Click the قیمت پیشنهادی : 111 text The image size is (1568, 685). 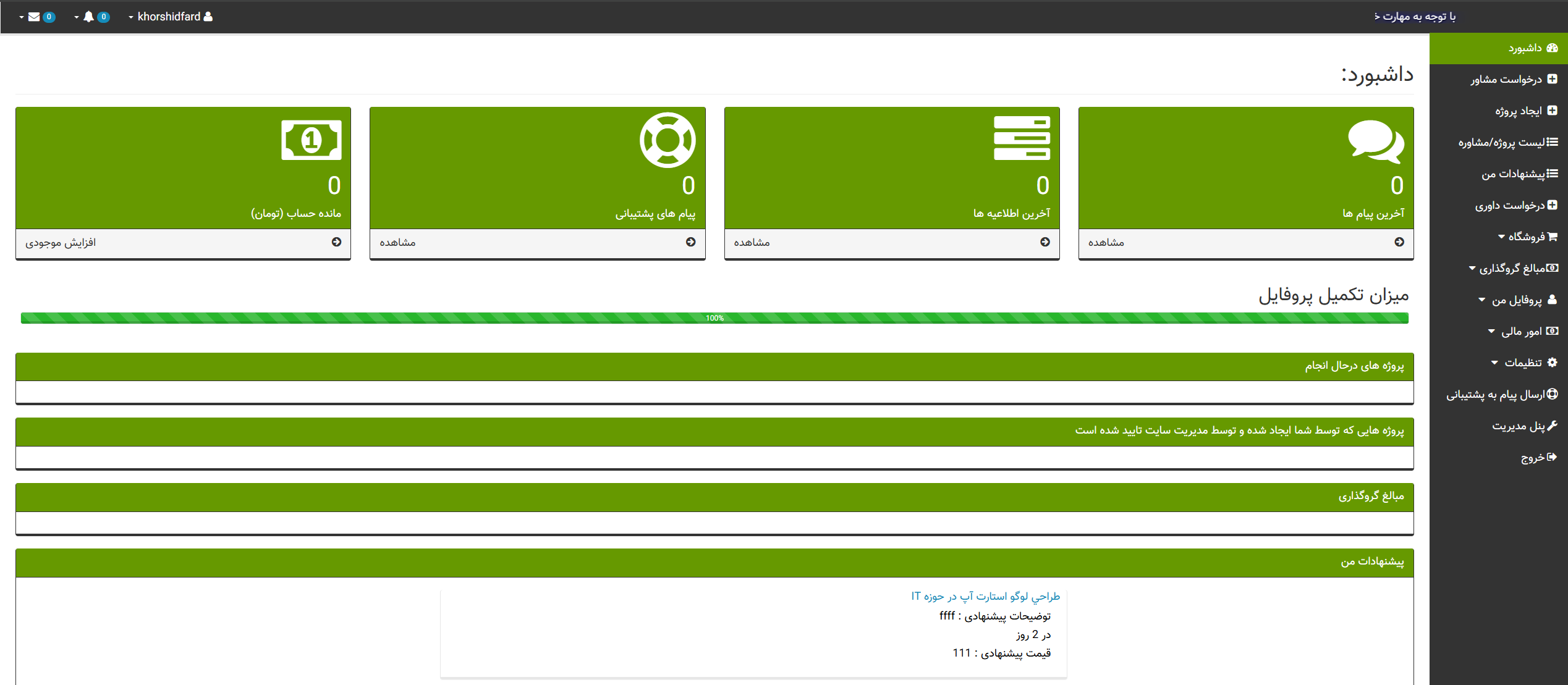click(x=1002, y=653)
